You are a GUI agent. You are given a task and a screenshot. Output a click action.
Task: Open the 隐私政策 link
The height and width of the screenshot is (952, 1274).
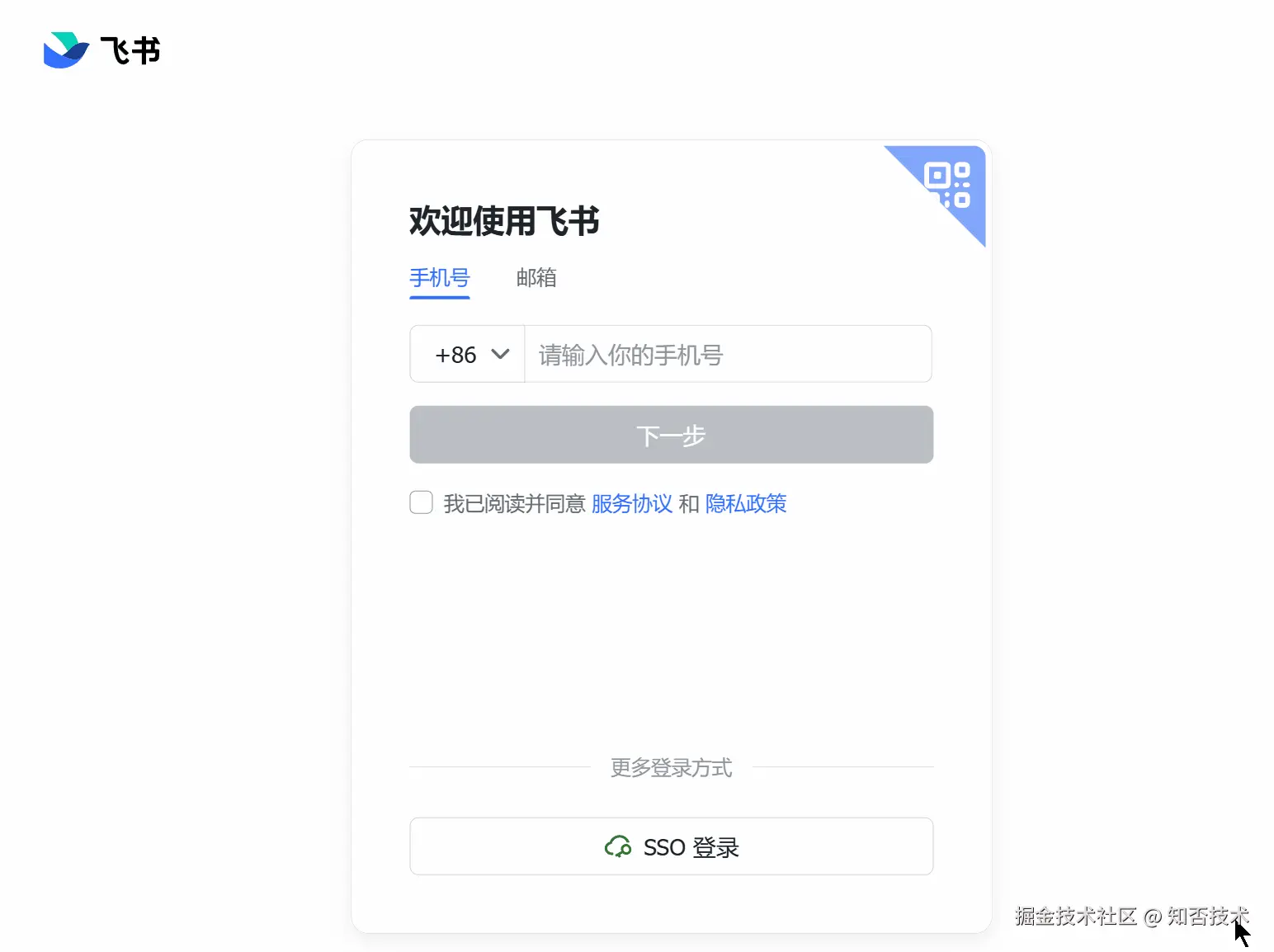click(746, 503)
